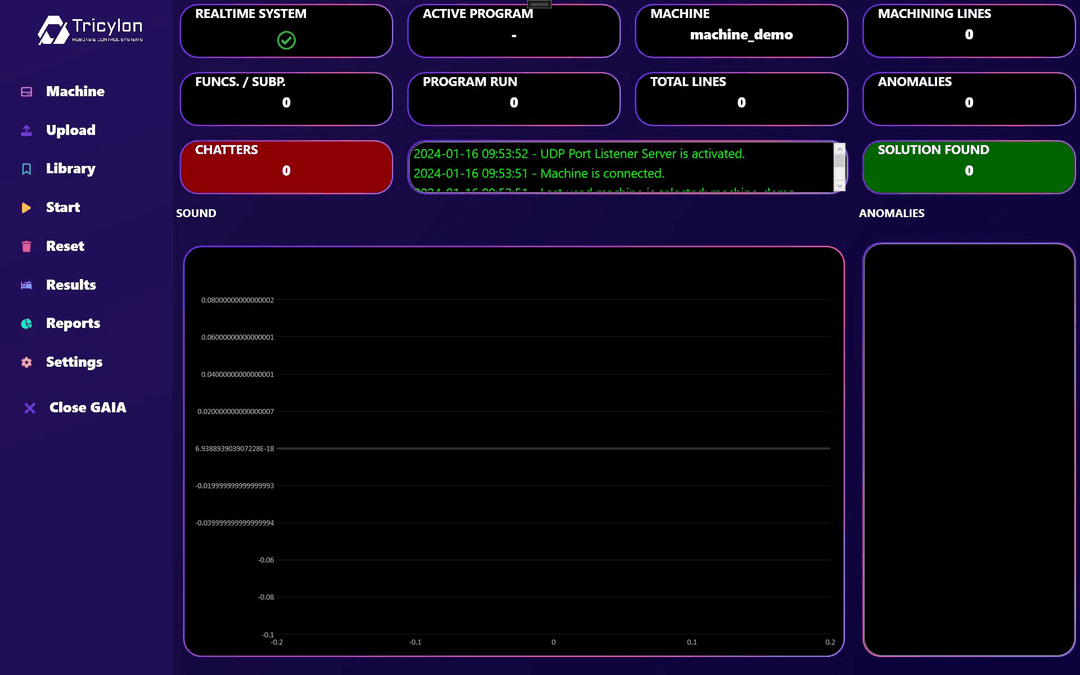Click the Settings gear icon

27,362
